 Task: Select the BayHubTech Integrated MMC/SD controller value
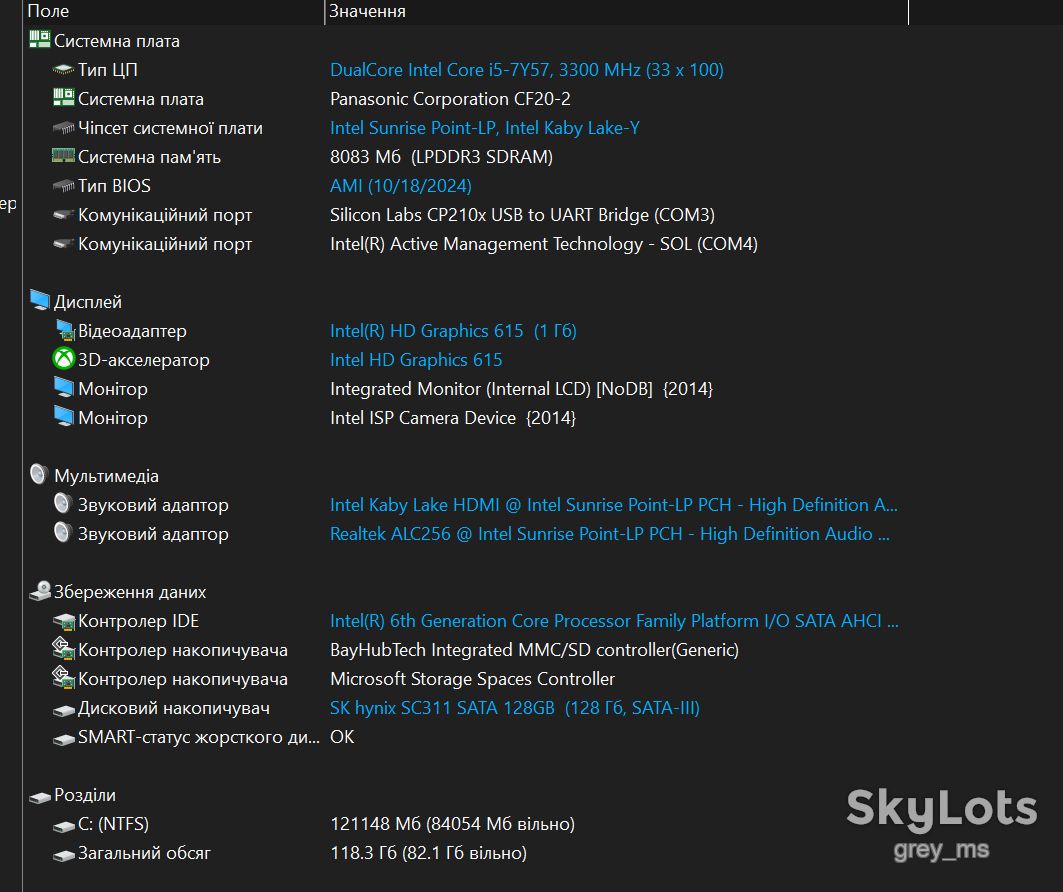(x=534, y=650)
